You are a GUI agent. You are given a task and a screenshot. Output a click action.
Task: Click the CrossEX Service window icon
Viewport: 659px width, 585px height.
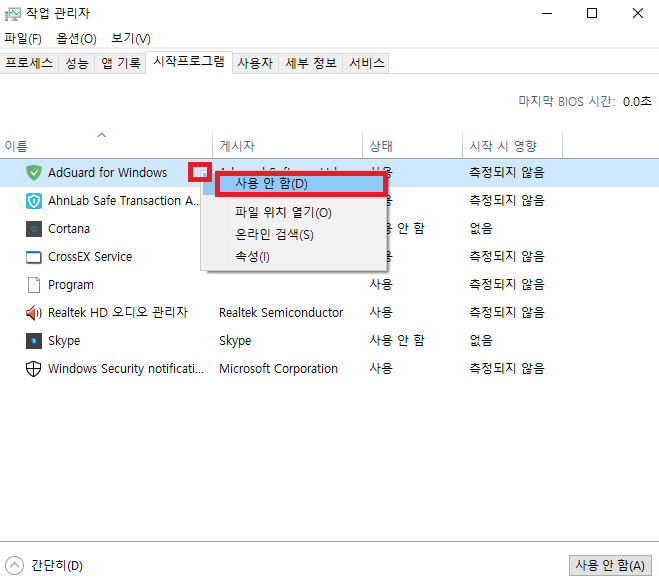(x=34, y=257)
